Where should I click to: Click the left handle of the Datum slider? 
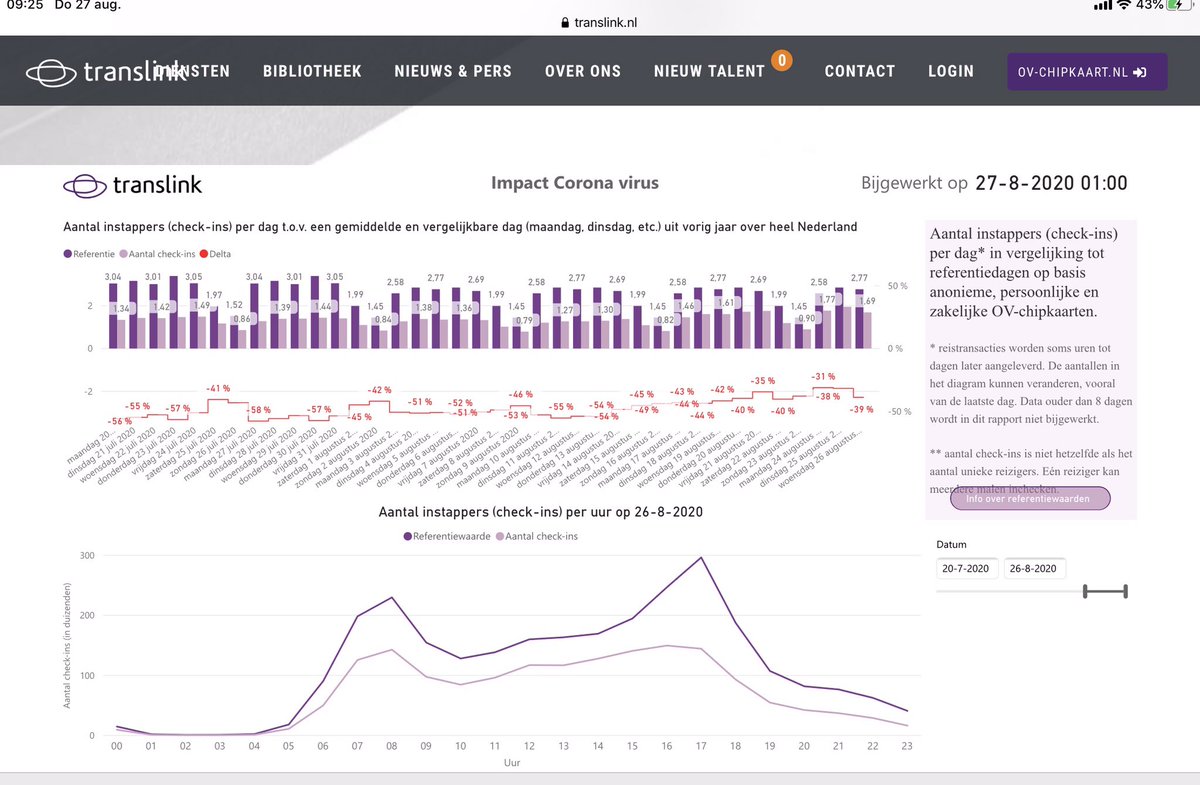coord(1086,592)
